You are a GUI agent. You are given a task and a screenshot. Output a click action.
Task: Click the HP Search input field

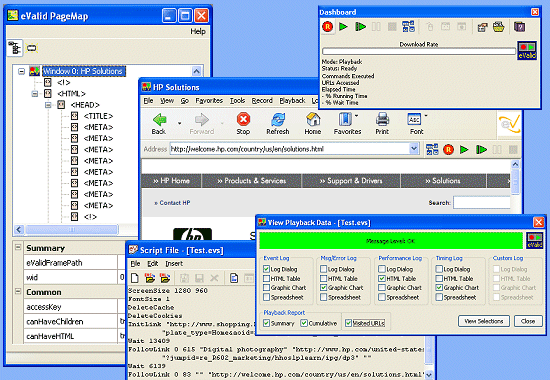click(x=481, y=202)
